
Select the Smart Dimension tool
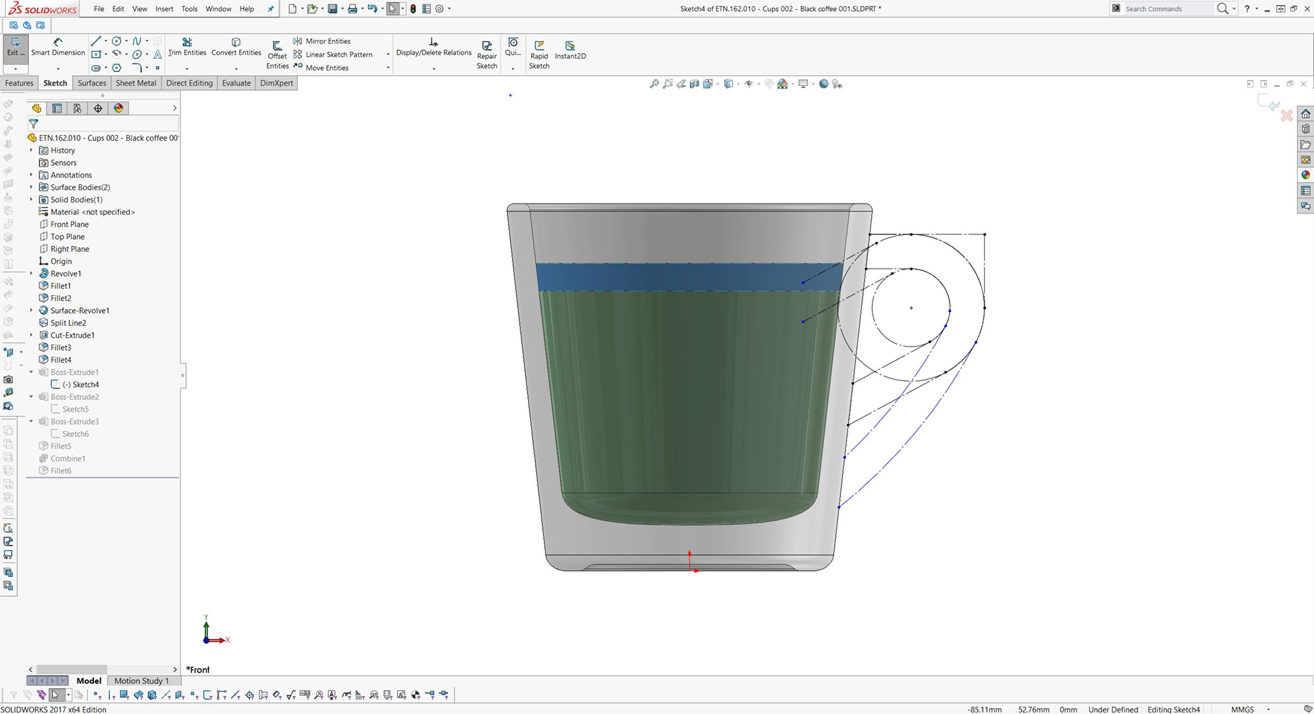(x=58, y=48)
